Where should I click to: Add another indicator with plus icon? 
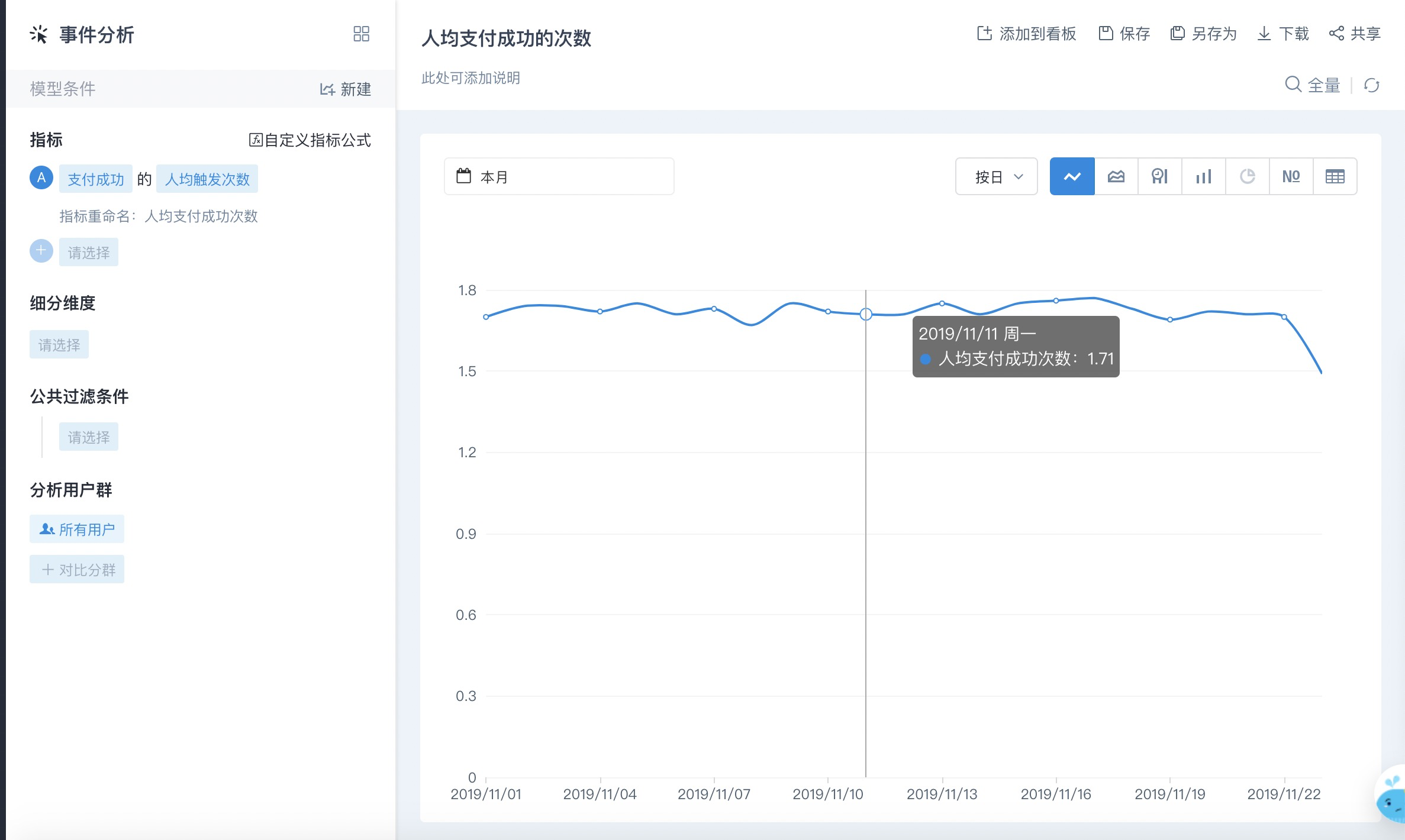point(41,251)
